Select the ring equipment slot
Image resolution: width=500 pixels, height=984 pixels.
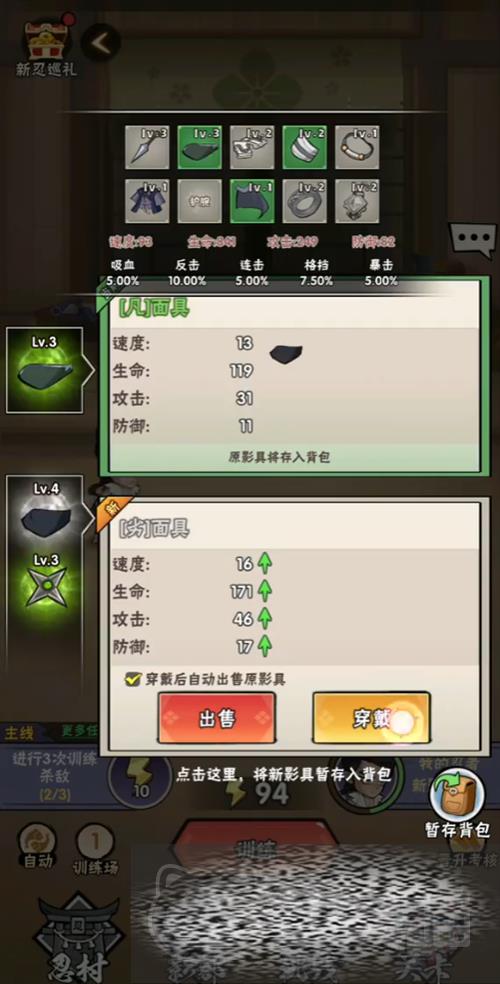(x=304, y=201)
